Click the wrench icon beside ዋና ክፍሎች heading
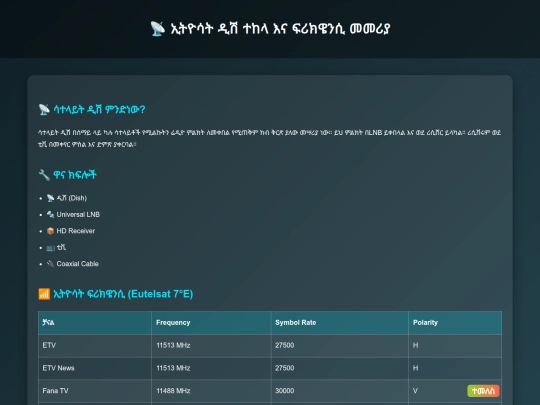 point(44,175)
